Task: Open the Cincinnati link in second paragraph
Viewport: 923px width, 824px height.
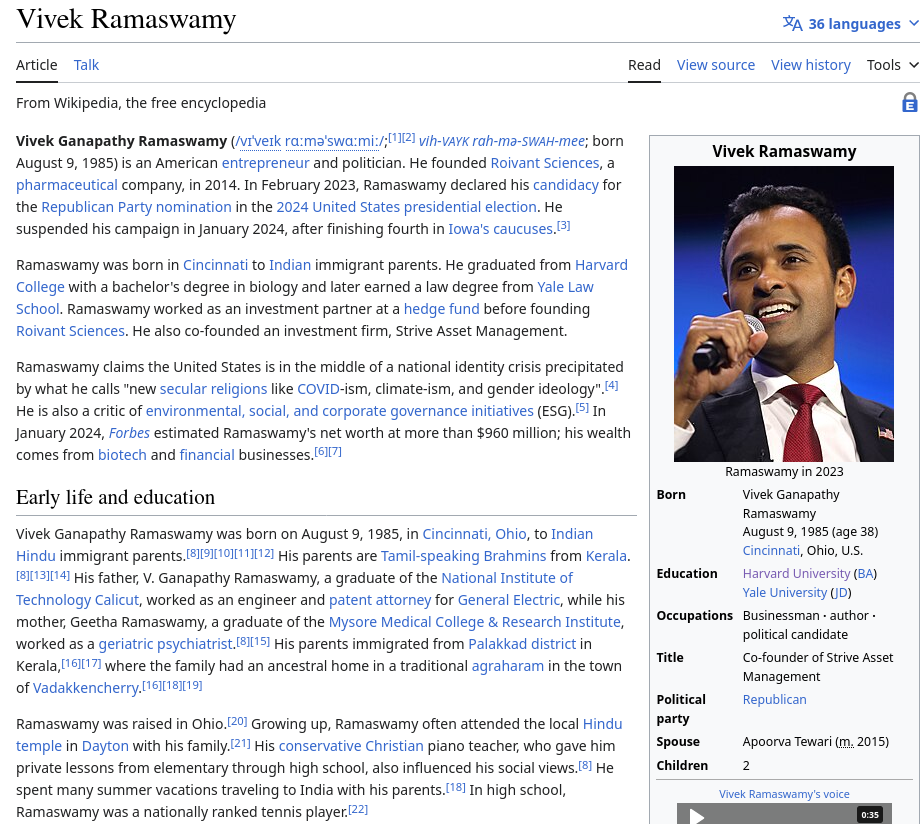Action: point(215,265)
